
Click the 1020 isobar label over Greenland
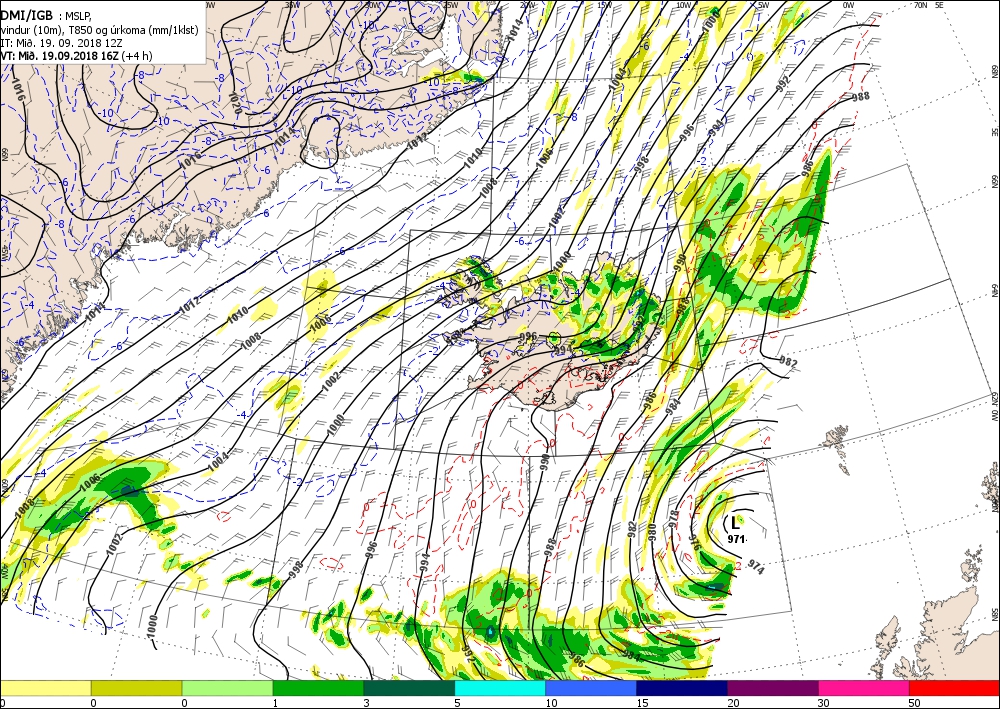coord(233,103)
